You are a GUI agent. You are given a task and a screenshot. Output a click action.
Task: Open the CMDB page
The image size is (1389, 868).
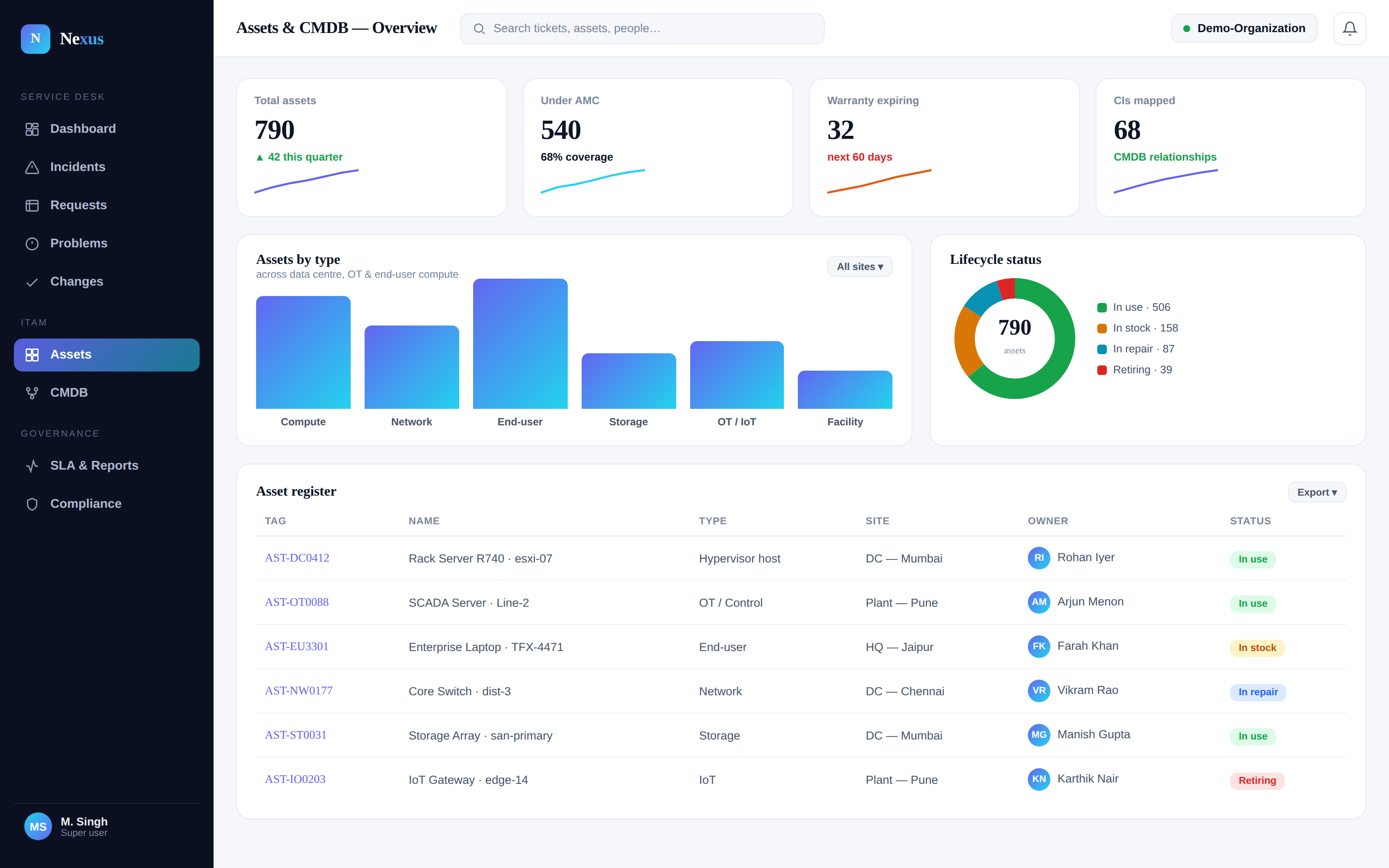pos(107,393)
